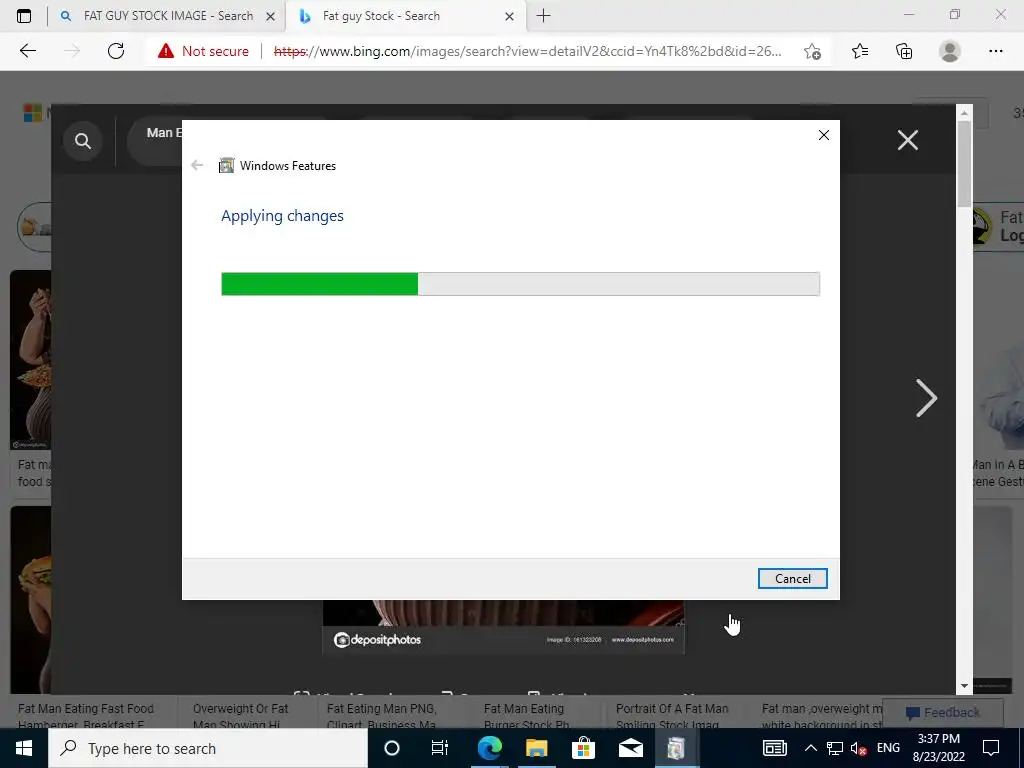Open Fat Eating Man PNG result
Viewport: 1024px width, 768px height.
coord(382,716)
